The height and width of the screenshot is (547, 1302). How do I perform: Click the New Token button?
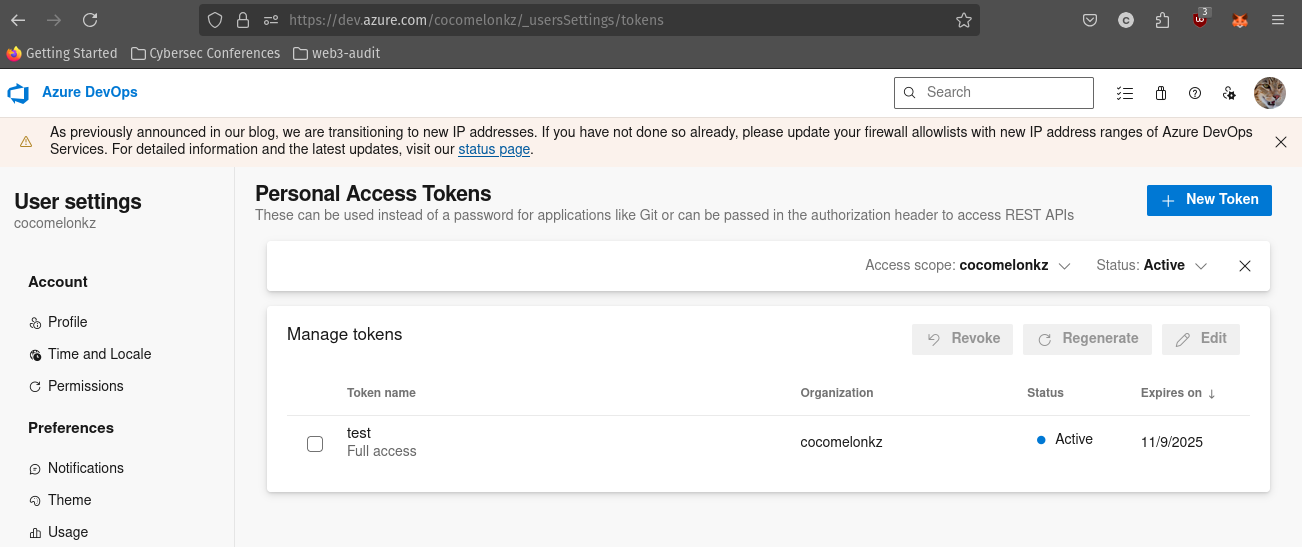pos(1209,200)
